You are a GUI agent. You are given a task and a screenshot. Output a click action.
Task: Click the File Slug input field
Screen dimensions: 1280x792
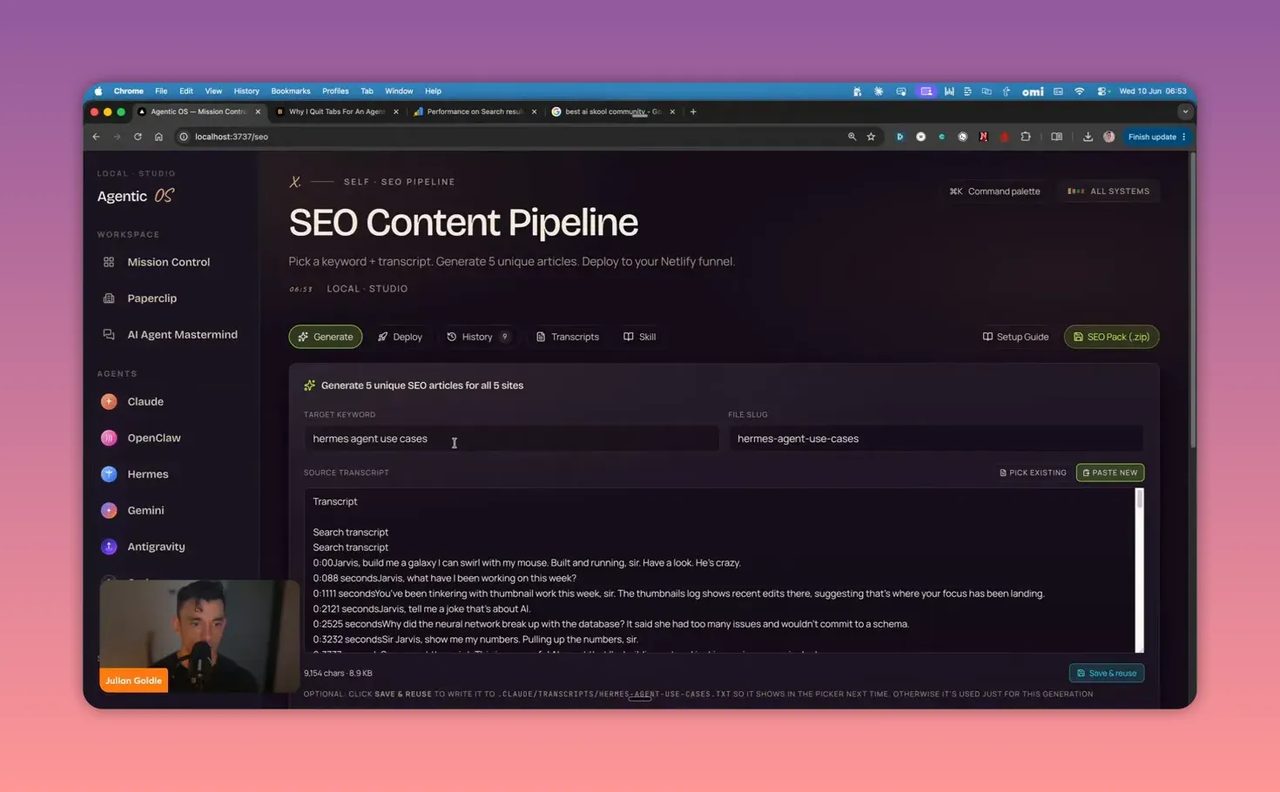936,438
